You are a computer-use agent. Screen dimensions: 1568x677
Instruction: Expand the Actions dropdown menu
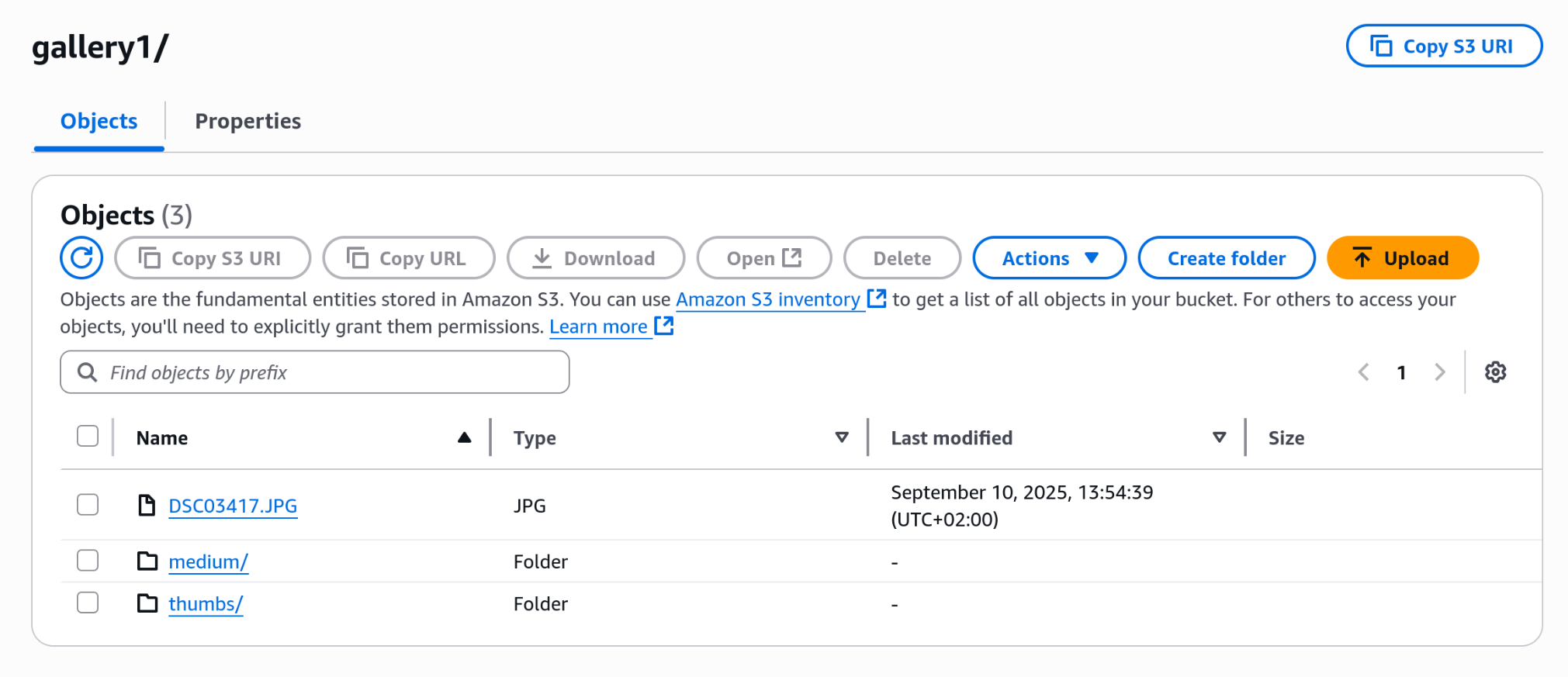click(1049, 258)
